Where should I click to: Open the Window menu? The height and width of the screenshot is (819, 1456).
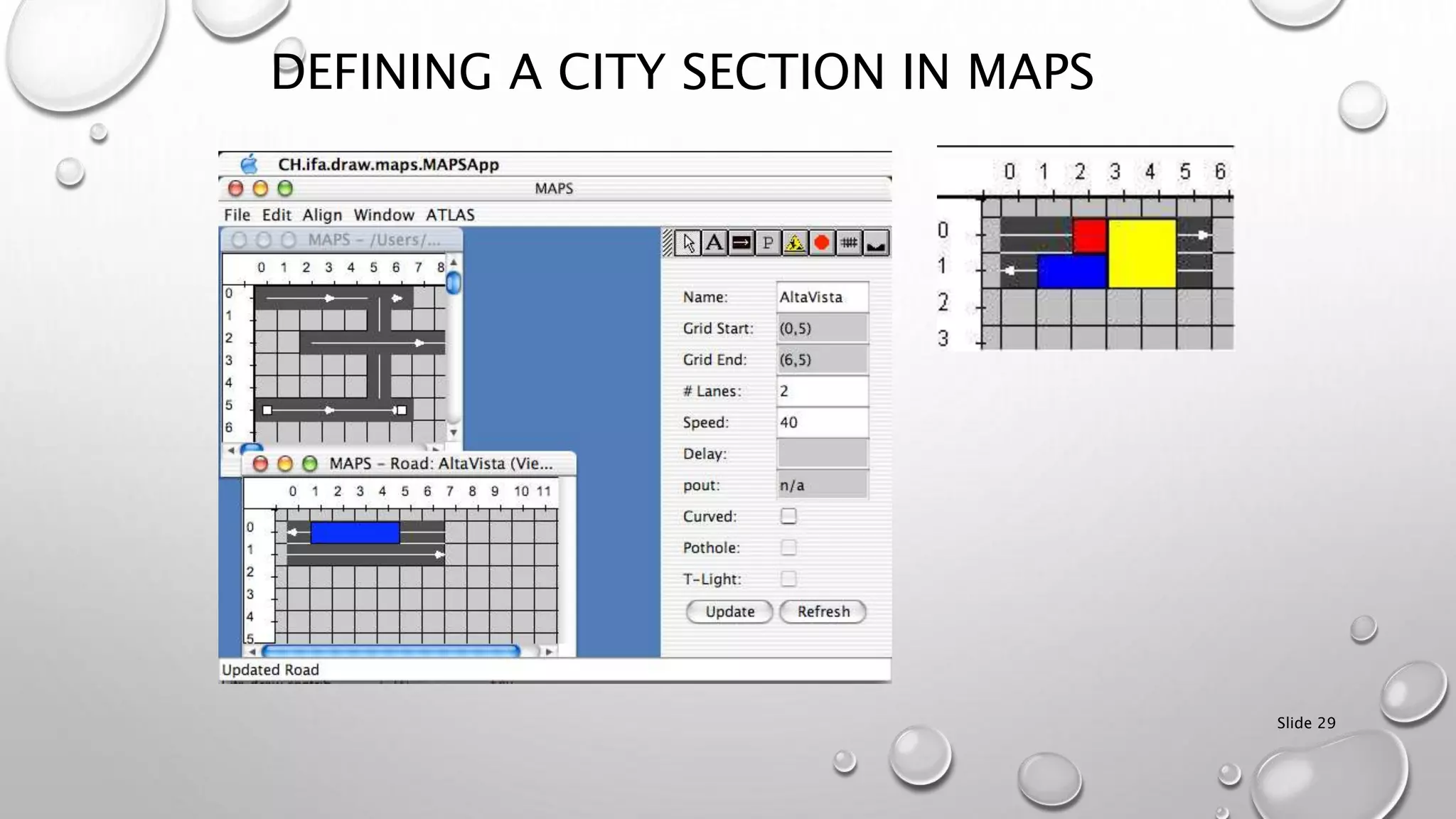pyautogui.click(x=384, y=215)
